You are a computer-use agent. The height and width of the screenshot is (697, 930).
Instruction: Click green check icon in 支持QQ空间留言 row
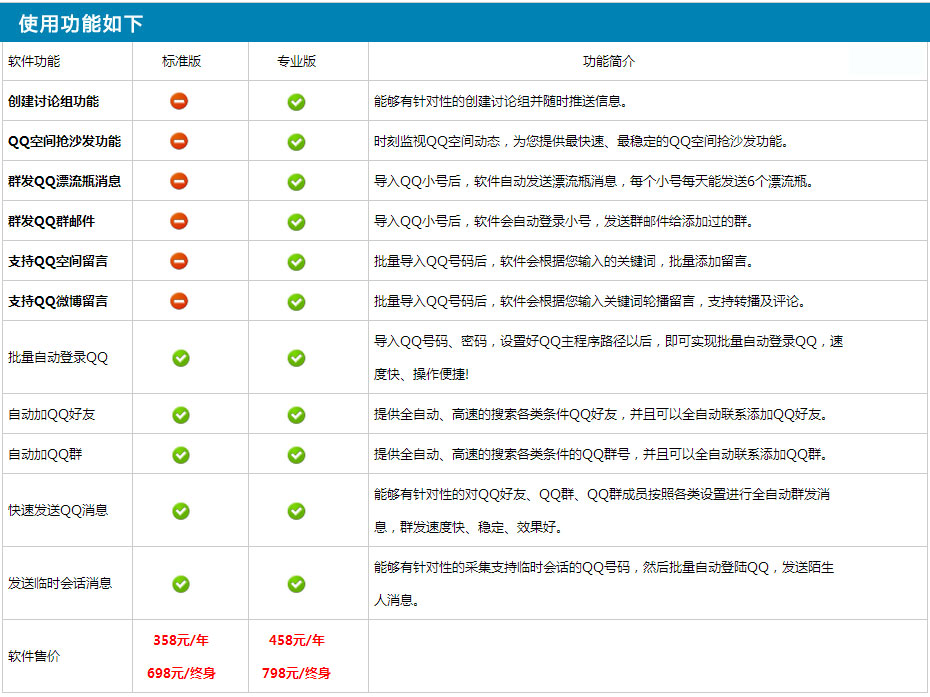pyautogui.click(x=297, y=262)
